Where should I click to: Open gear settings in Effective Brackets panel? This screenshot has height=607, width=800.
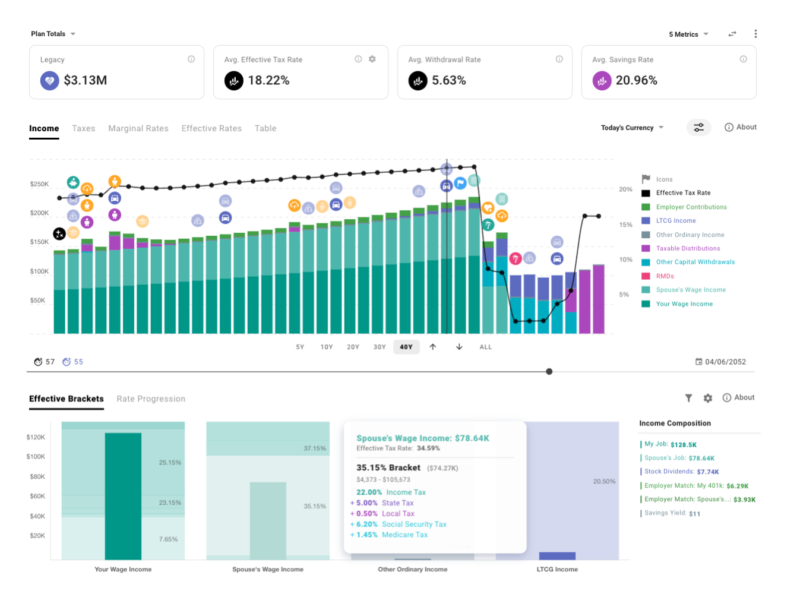pos(708,398)
